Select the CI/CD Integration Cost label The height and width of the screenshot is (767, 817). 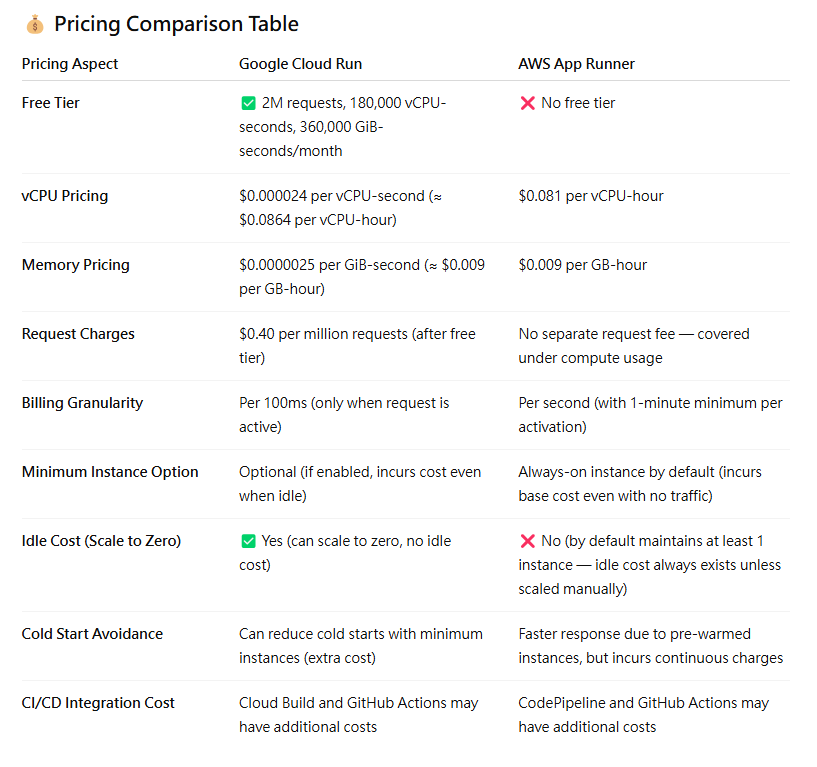(x=98, y=703)
